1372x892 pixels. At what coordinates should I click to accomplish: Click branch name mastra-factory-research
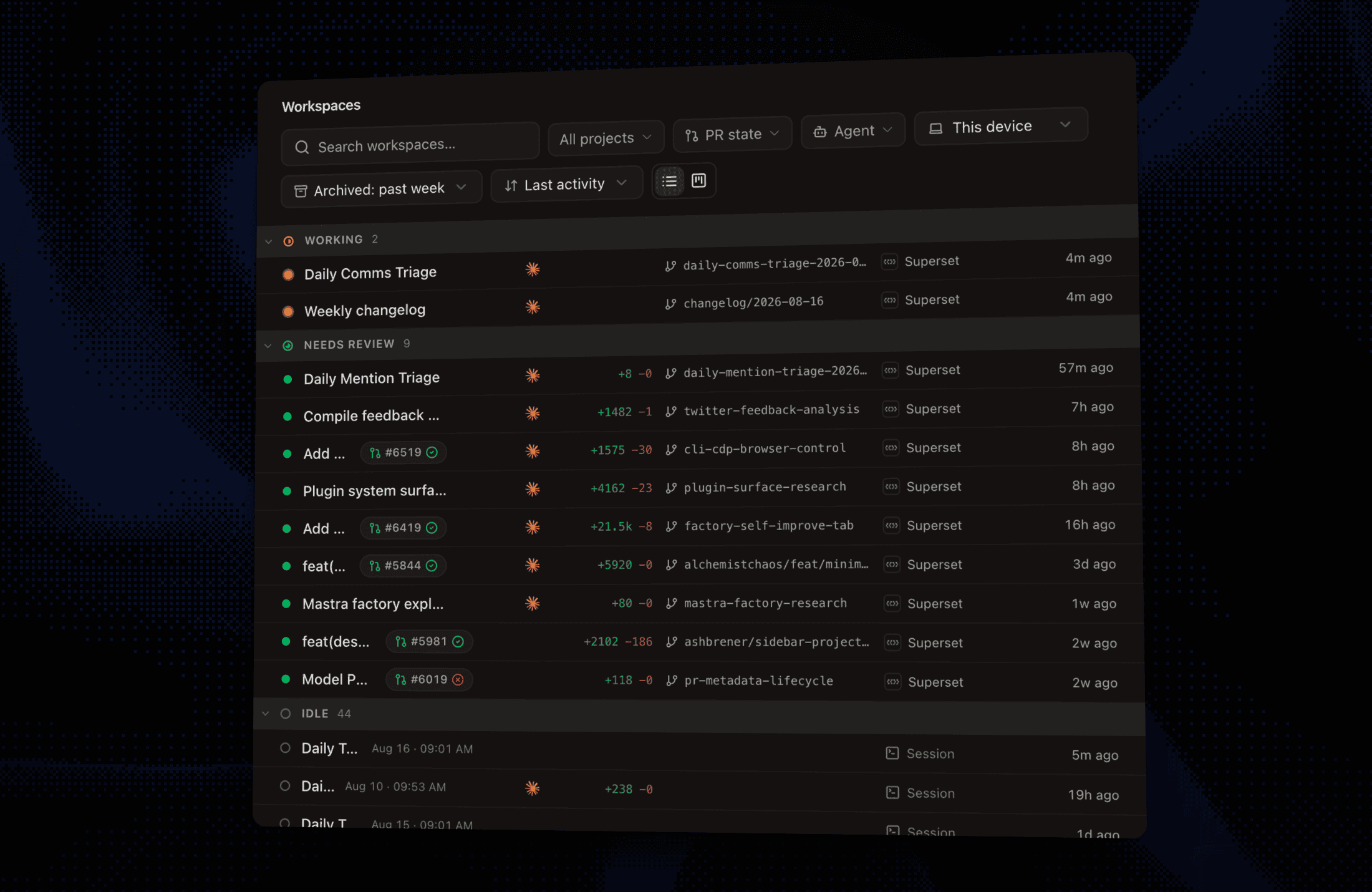click(766, 603)
